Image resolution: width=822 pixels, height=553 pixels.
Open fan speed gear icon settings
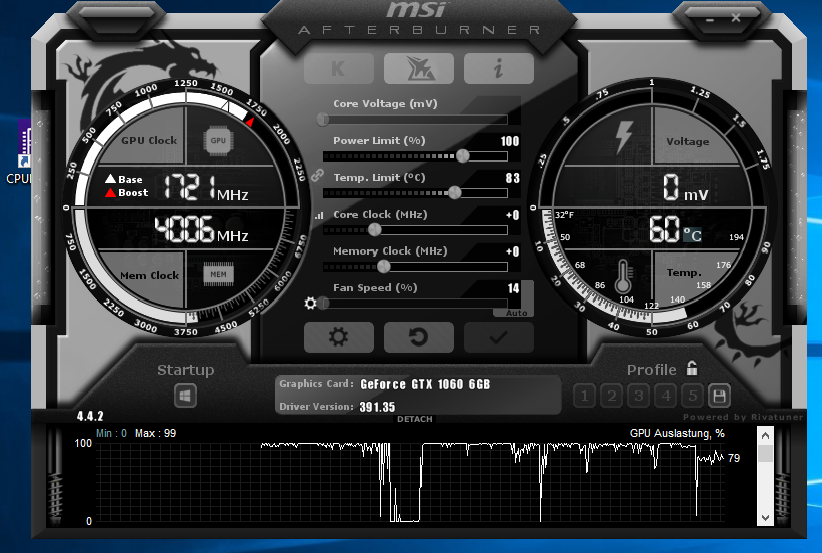pyautogui.click(x=310, y=303)
